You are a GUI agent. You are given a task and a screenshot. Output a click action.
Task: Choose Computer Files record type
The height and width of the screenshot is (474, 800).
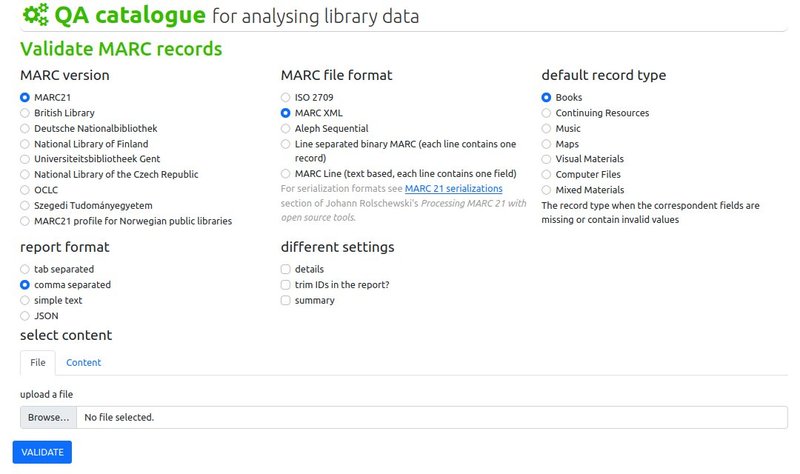tap(546, 174)
